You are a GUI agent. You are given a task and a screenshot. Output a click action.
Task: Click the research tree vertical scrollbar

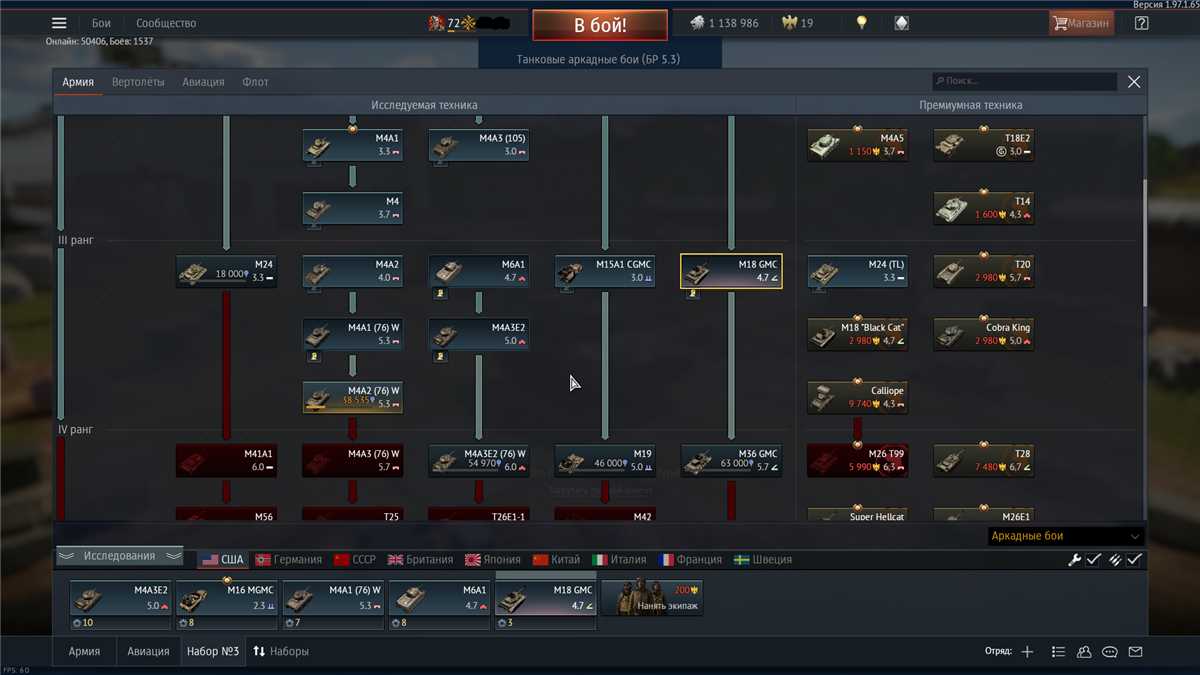point(1145,243)
